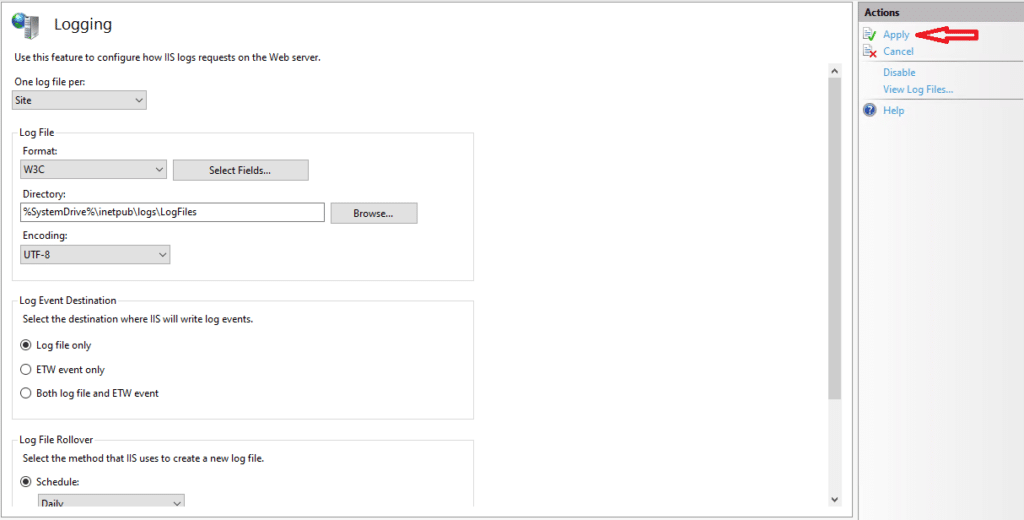Image resolution: width=1024 pixels, height=520 pixels.
Task: Expand the W3C format dropdown
Action: point(93,170)
